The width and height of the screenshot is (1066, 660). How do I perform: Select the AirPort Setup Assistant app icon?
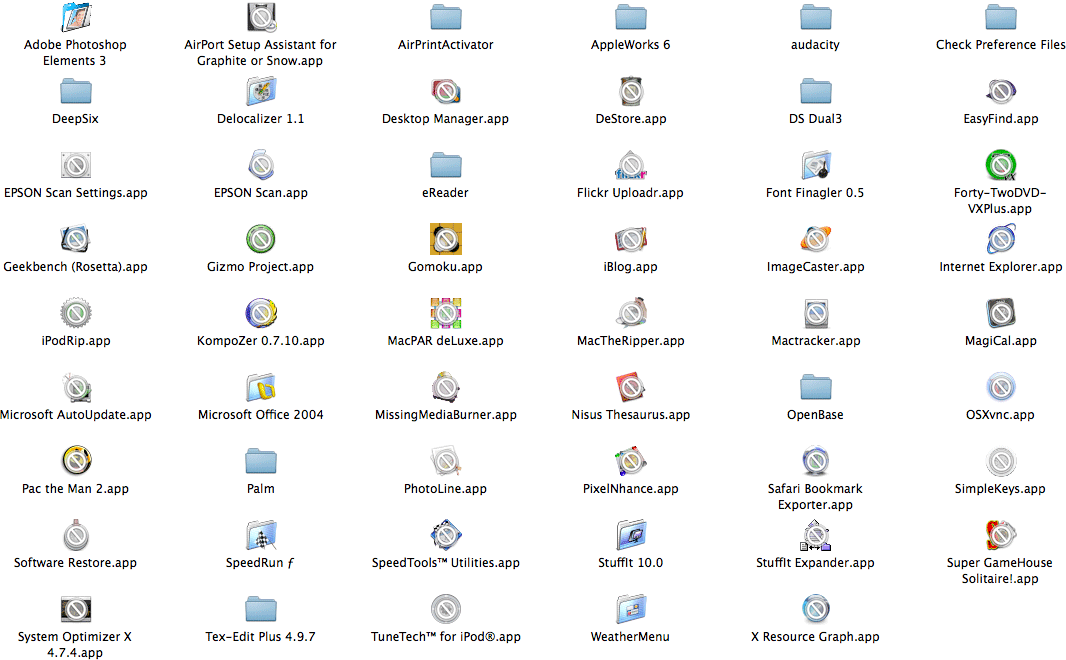pyautogui.click(x=261, y=17)
